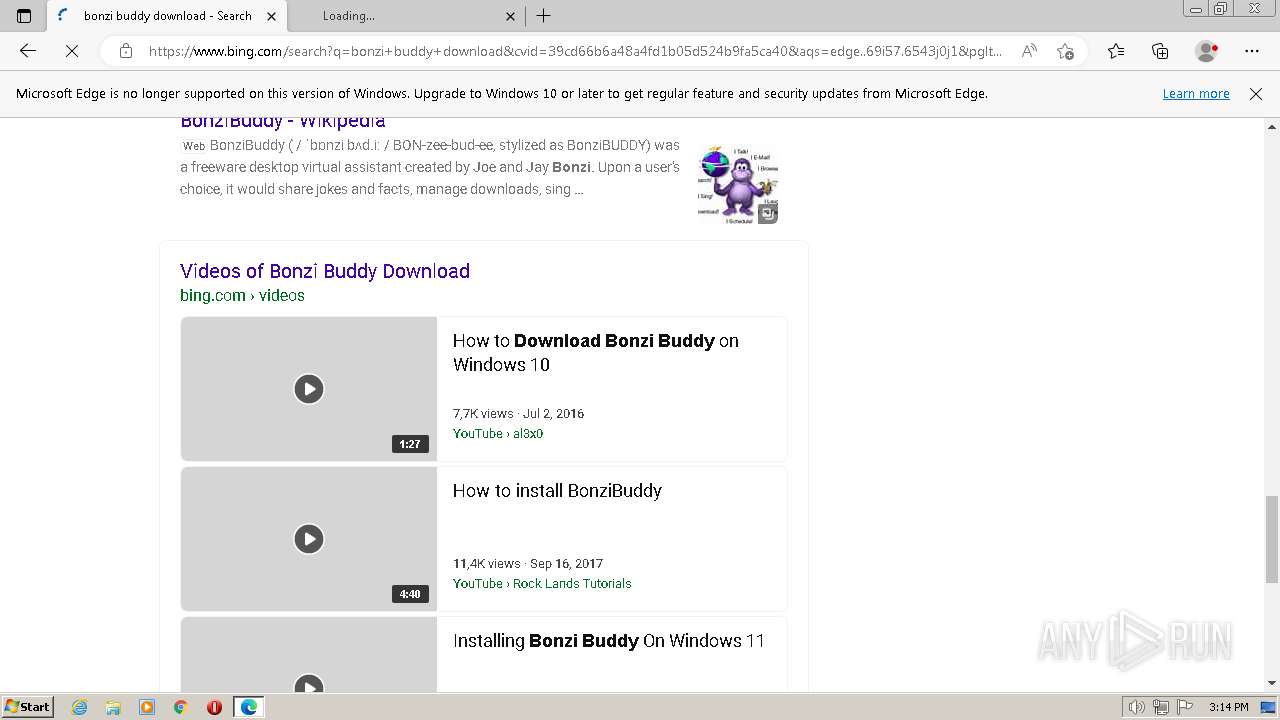The image size is (1280, 720).
Task: Open the network tray icon
Action: pos(1160,707)
